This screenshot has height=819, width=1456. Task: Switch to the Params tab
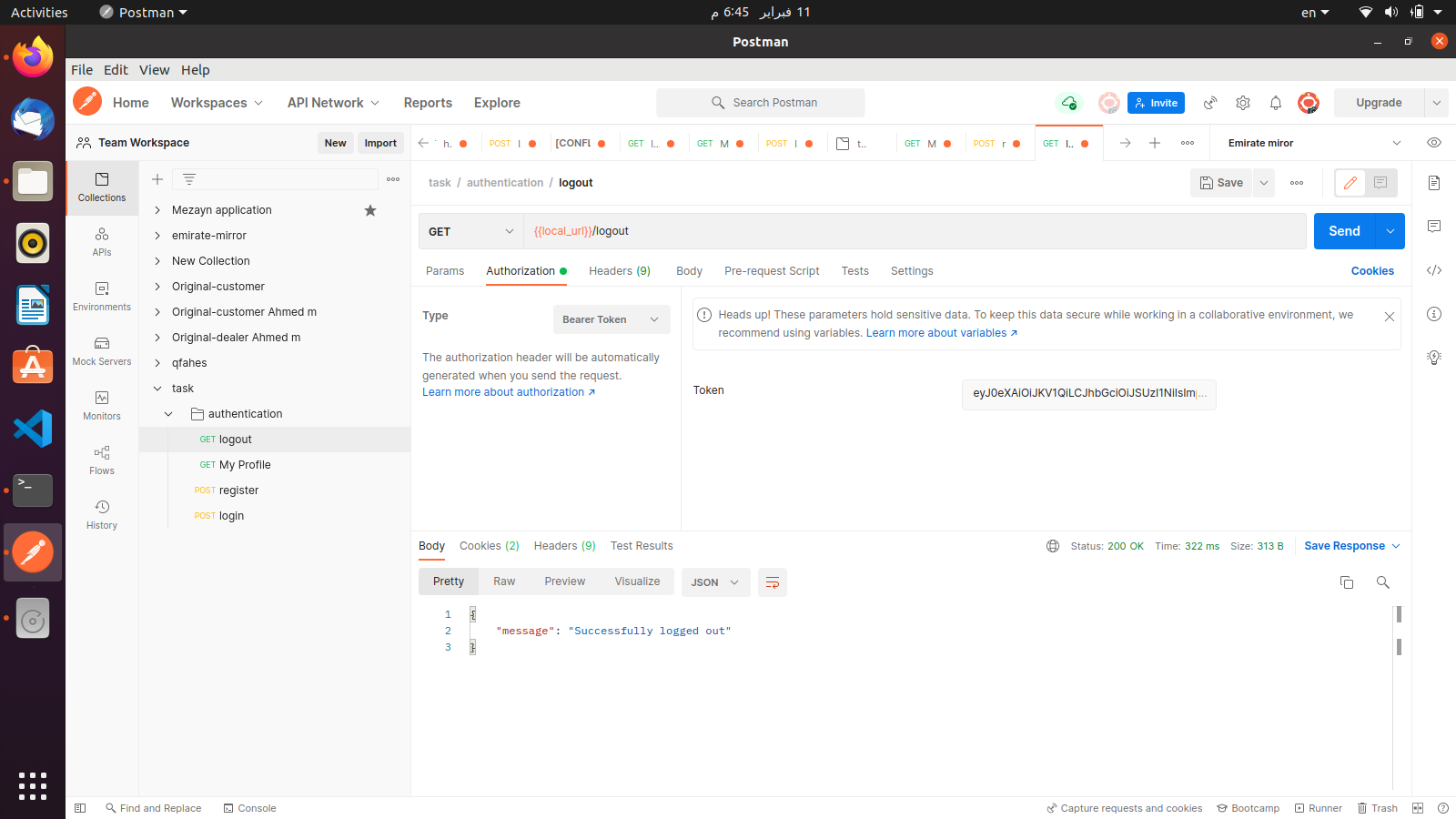(x=445, y=271)
